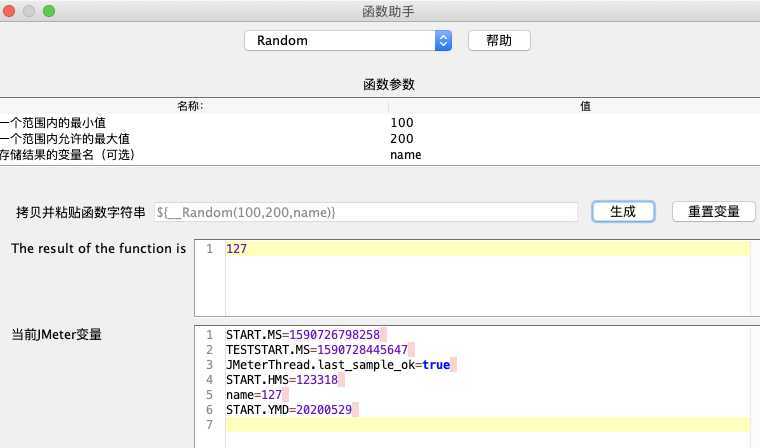Click the START.YMD=20200529 variable line
This screenshot has width=760, height=448.
click(289, 410)
